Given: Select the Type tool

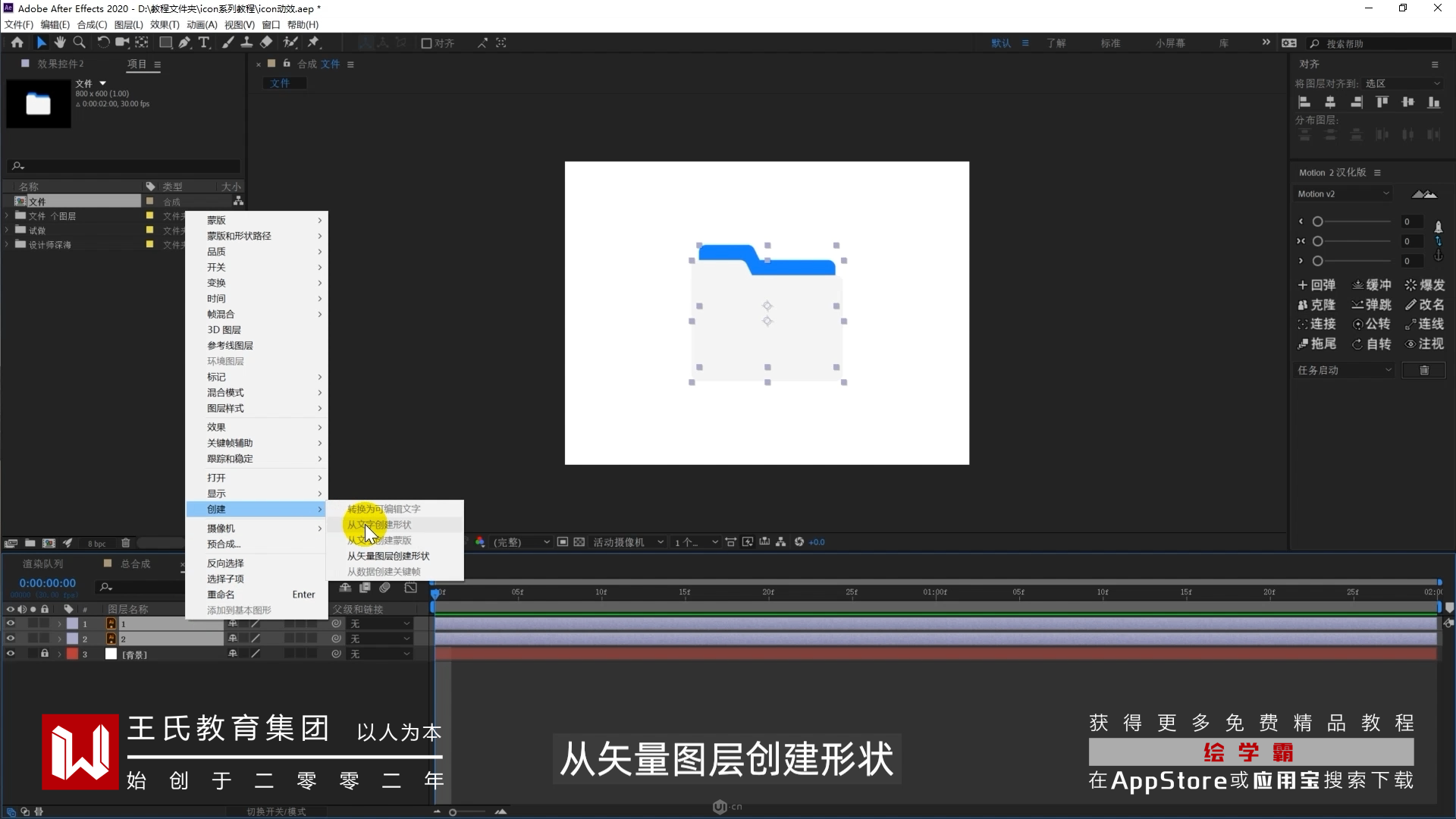Looking at the screenshot, I should click(204, 43).
